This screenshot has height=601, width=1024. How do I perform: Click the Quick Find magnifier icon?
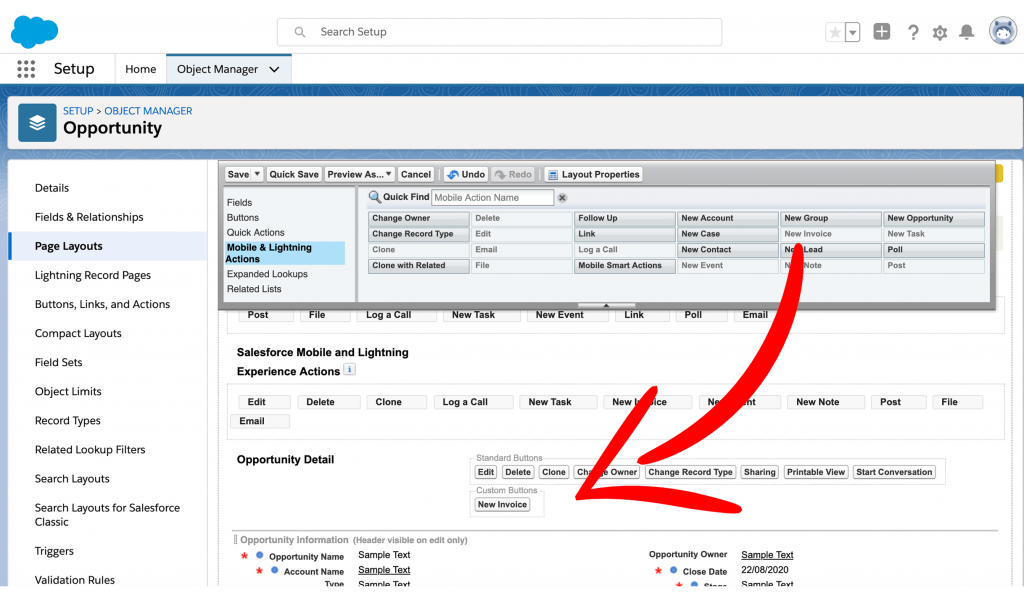coord(374,197)
